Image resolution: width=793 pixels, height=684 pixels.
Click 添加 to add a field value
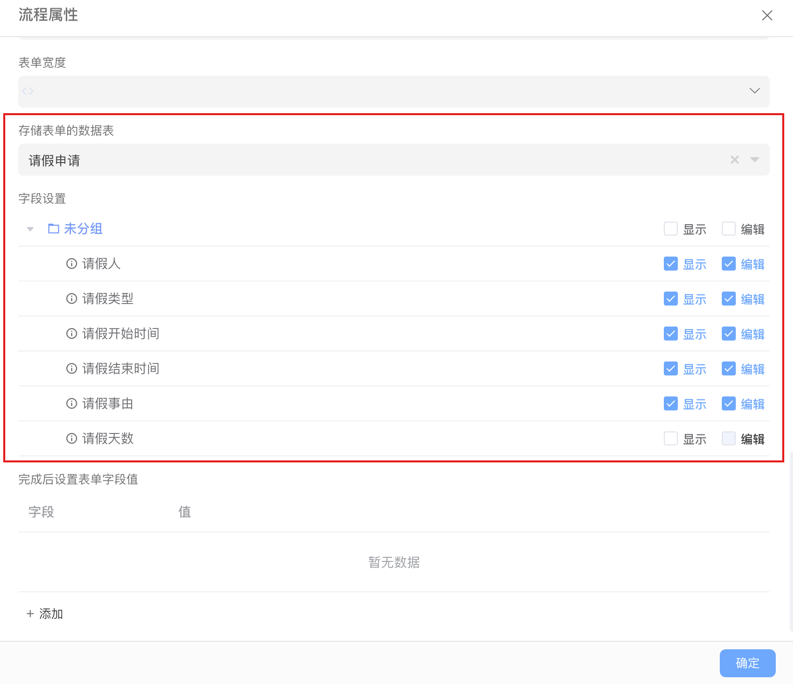tap(45, 614)
